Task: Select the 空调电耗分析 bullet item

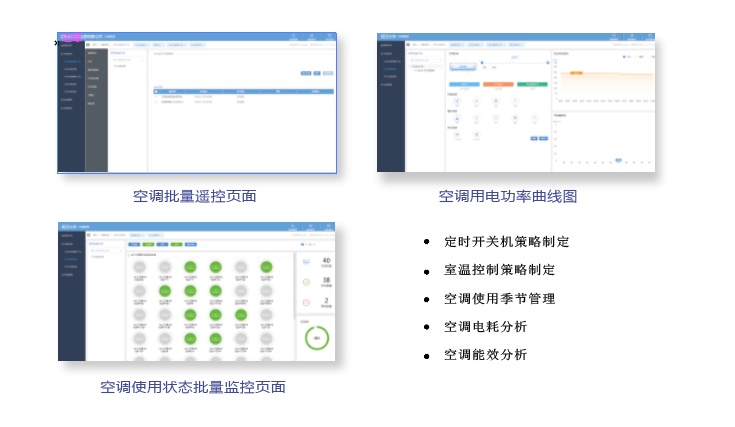Action: pos(485,326)
